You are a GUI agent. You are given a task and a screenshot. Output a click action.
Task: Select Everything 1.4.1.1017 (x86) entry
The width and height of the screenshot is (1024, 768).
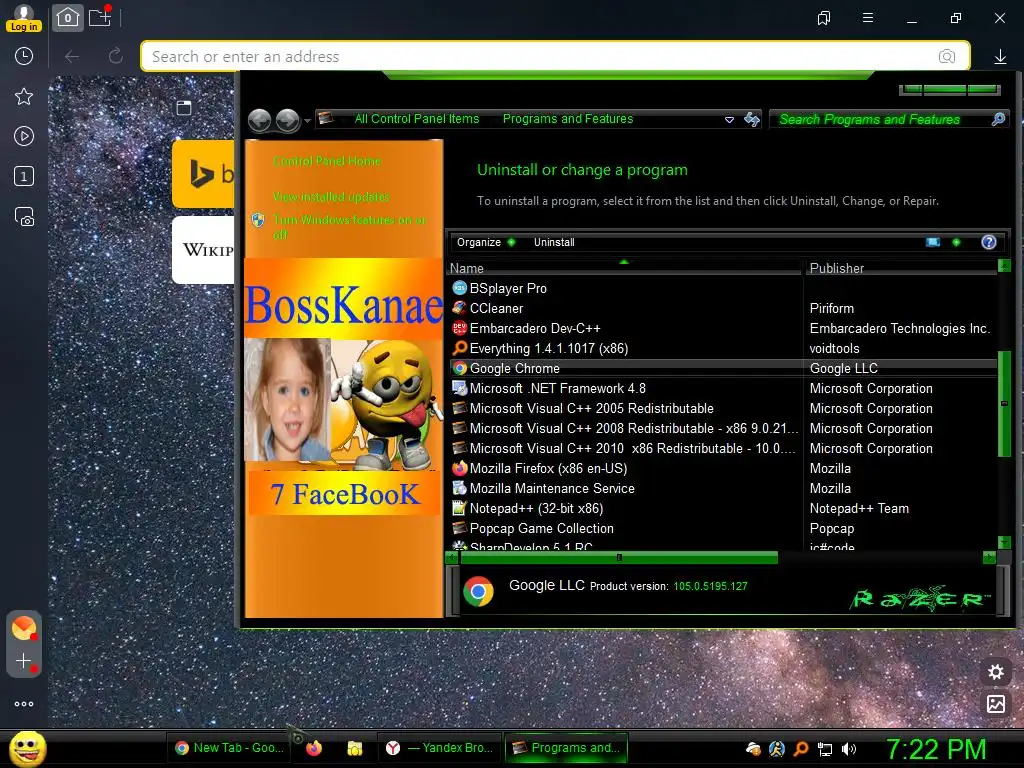[549, 348]
